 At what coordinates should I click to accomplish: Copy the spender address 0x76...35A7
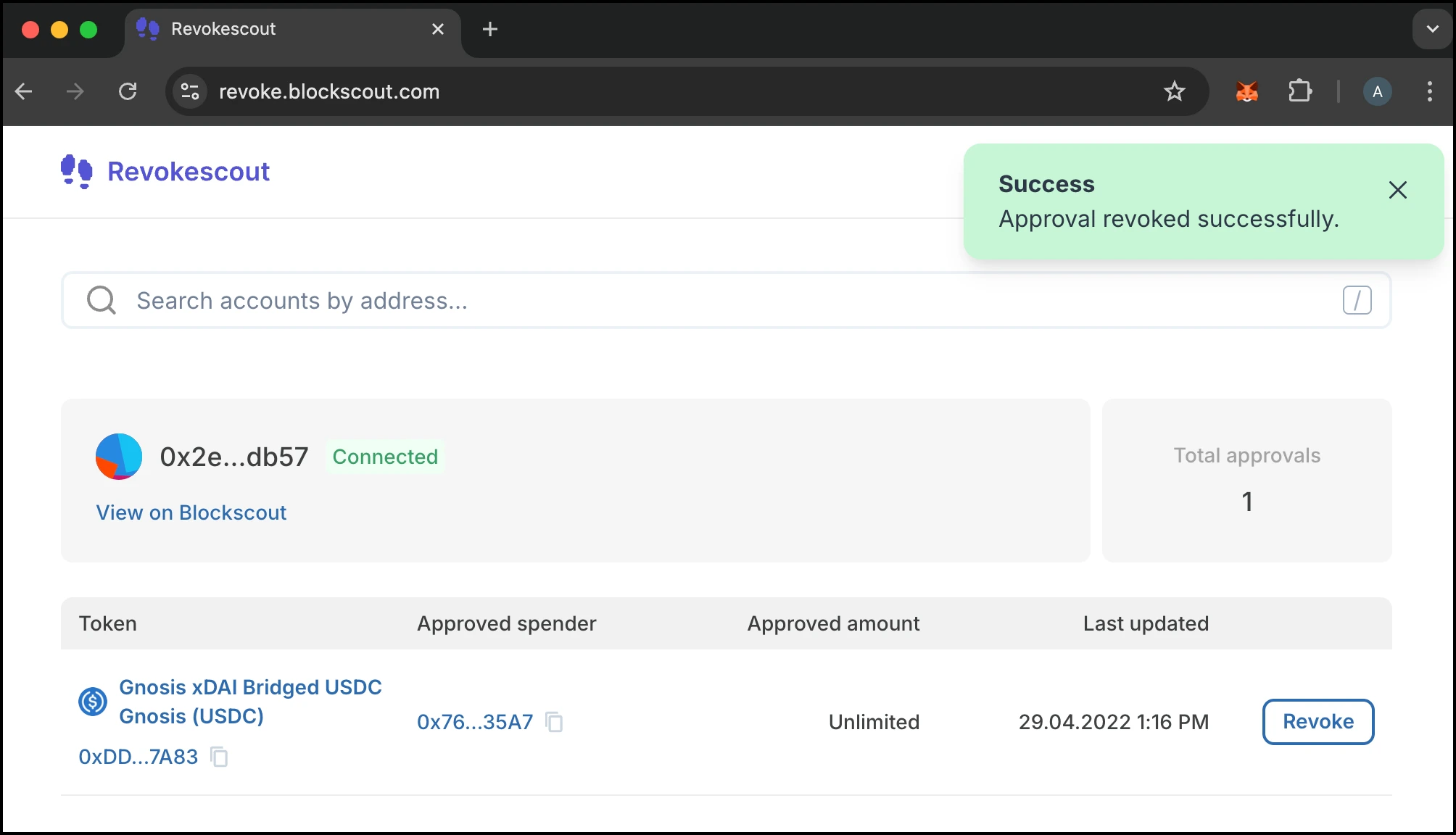(555, 722)
